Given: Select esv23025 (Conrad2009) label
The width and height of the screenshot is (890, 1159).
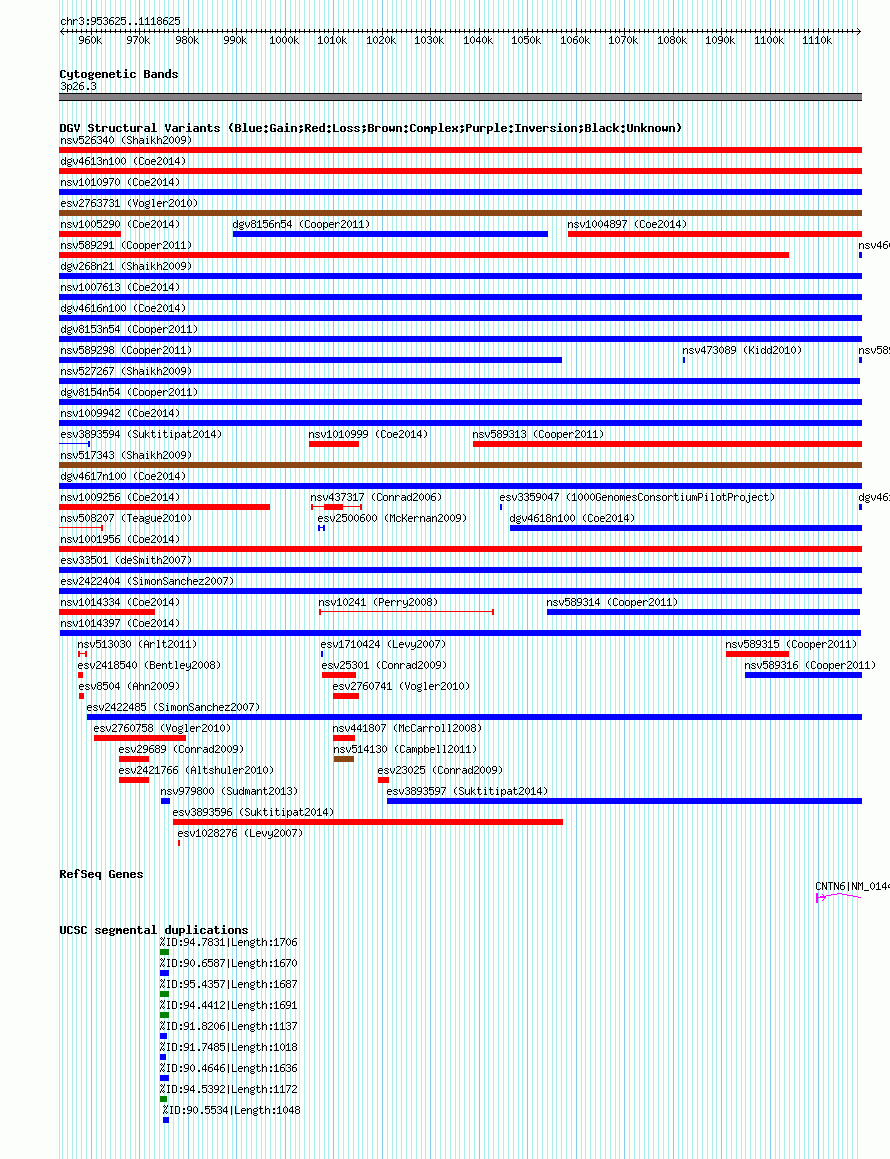Looking at the screenshot, I should tap(440, 770).
